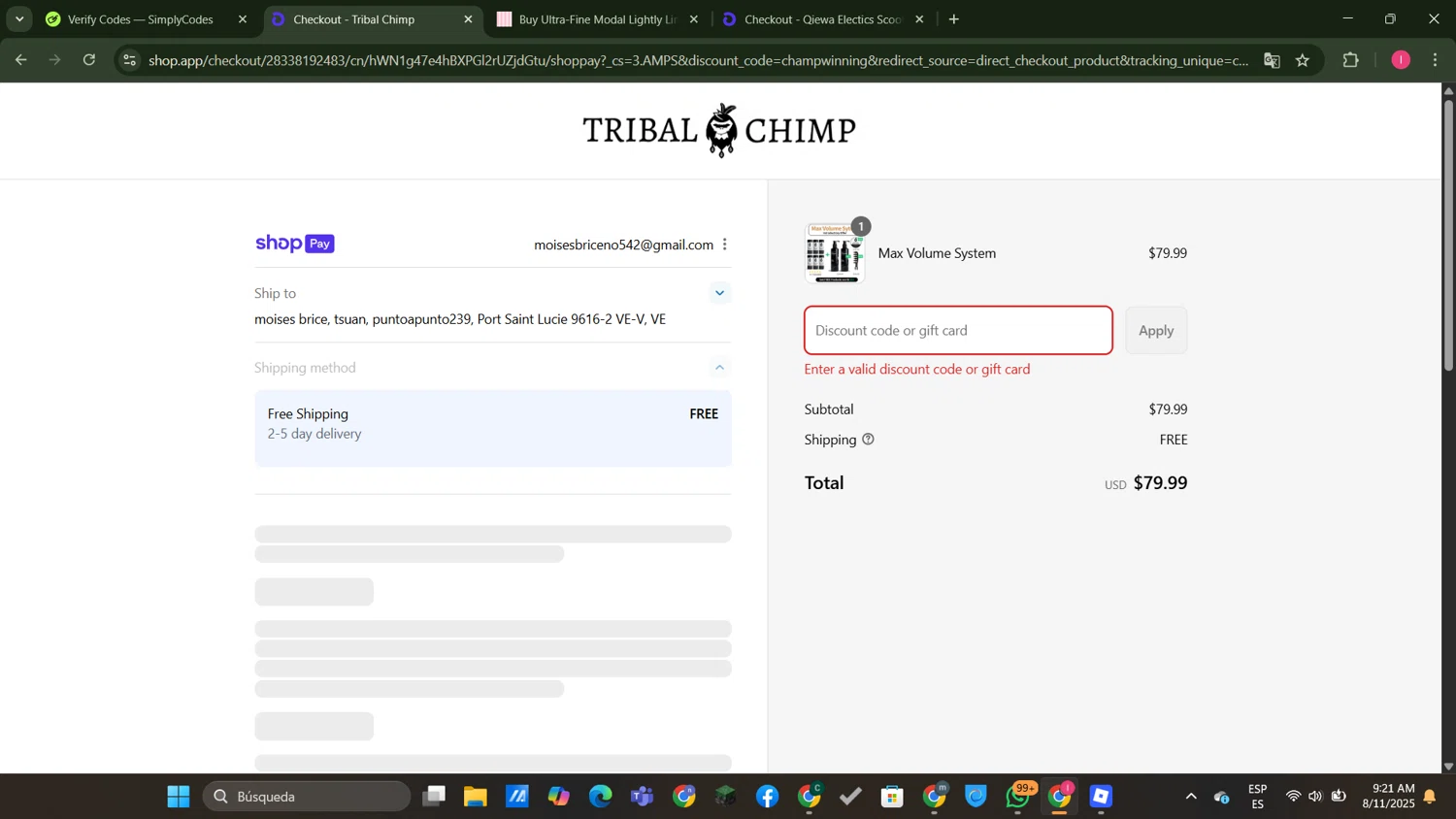The width and height of the screenshot is (1456, 819).
Task: Translate this page icon
Action: point(1272,60)
